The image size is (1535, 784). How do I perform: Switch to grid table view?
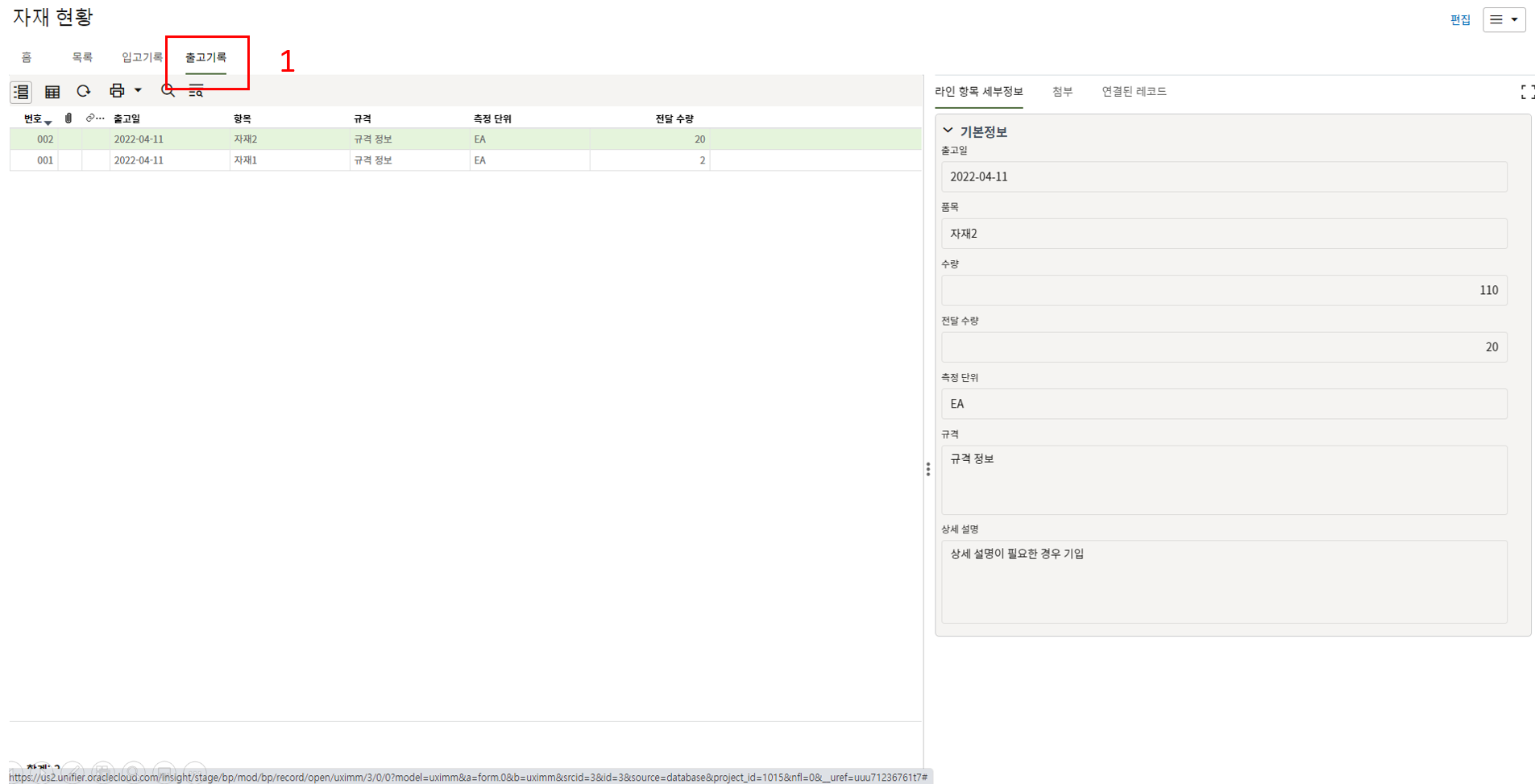click(x=52, y=92)
